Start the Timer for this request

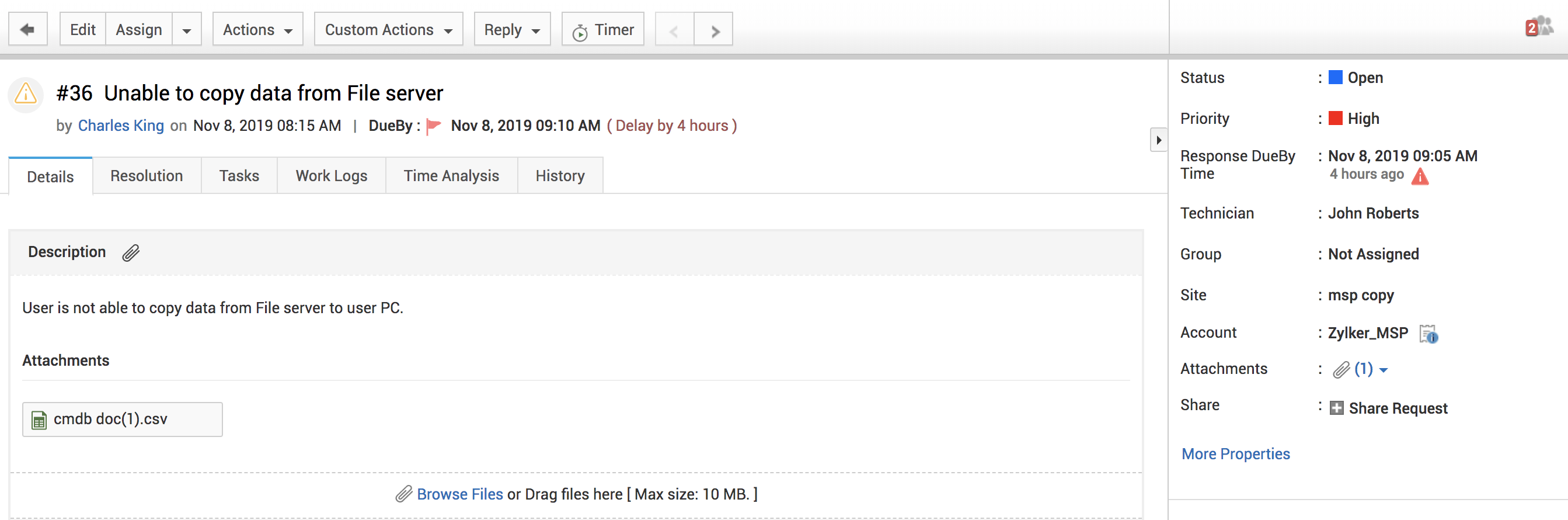602,29
